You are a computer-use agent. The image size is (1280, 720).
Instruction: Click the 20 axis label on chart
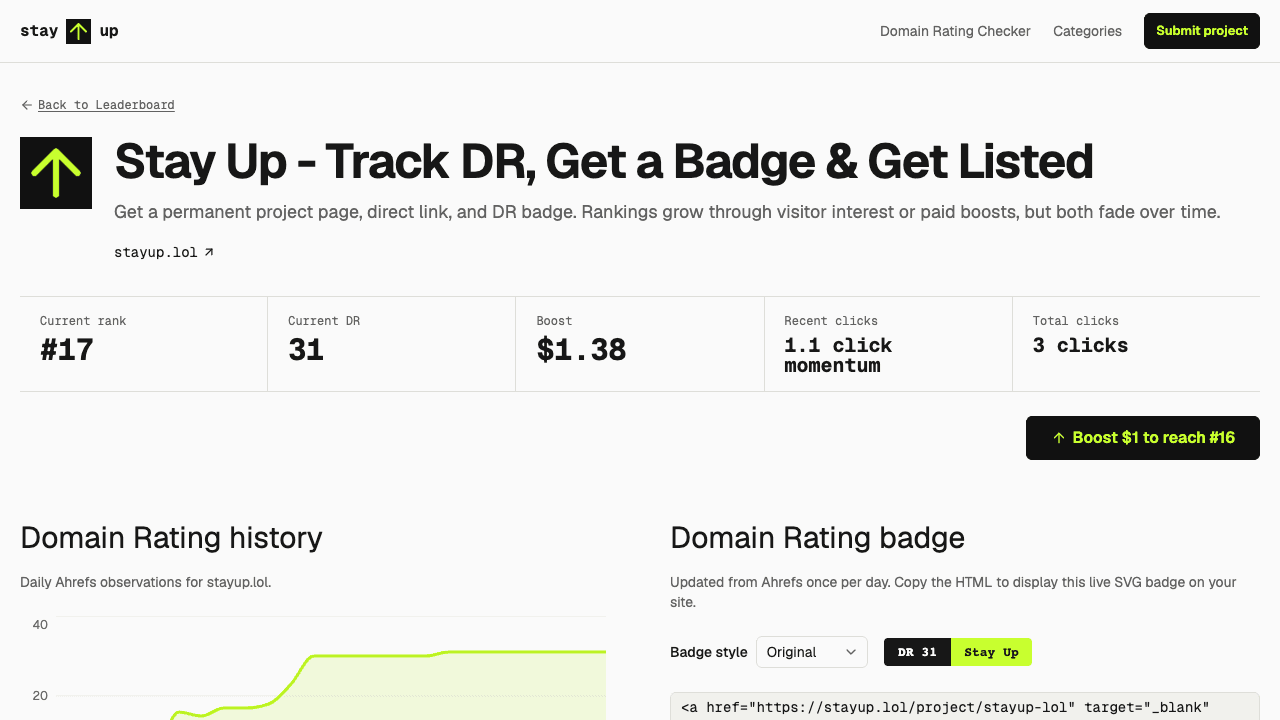[x=40, y=696]
